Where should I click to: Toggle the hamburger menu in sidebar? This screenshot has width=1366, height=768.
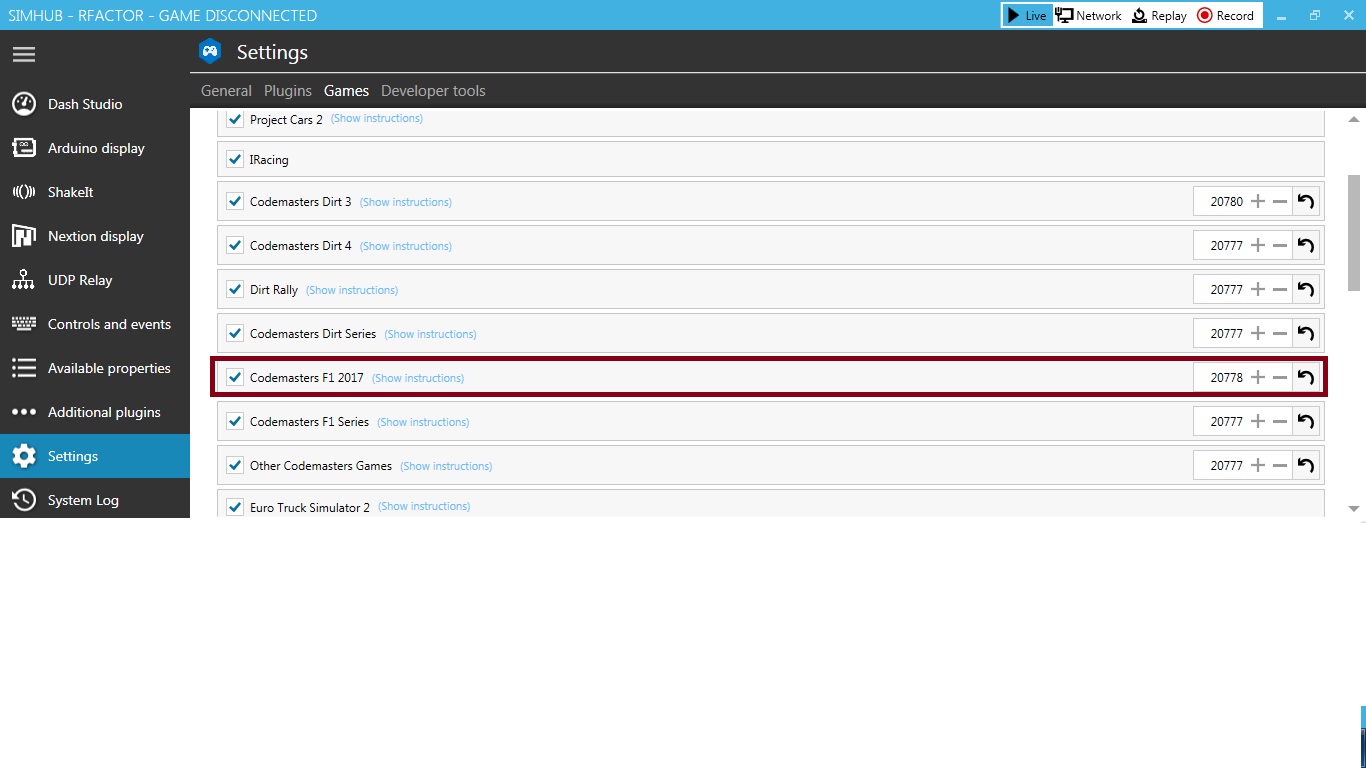pyautogui.click(x=24, y=54)
